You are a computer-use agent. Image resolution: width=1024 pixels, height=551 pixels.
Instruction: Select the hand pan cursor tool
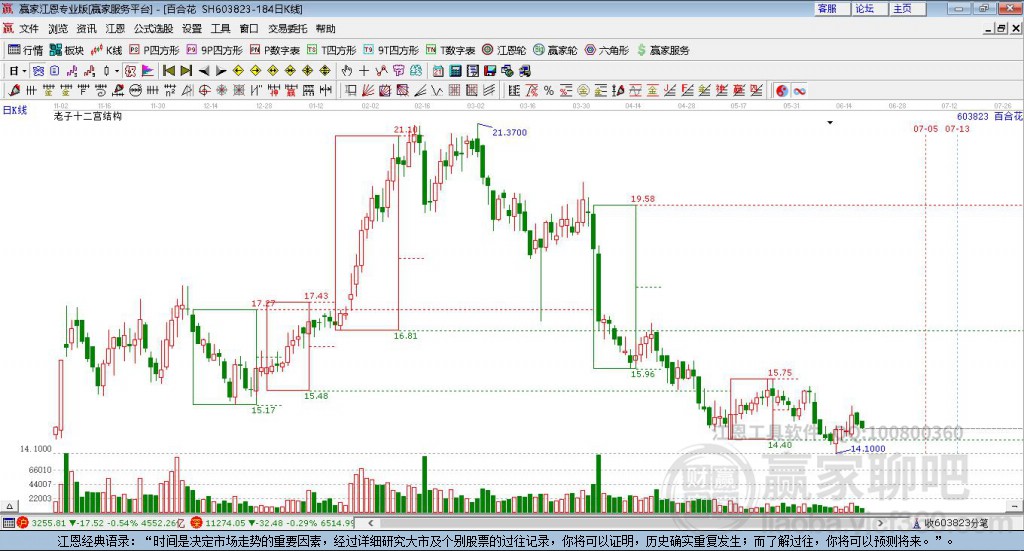[x=347, y=71]
